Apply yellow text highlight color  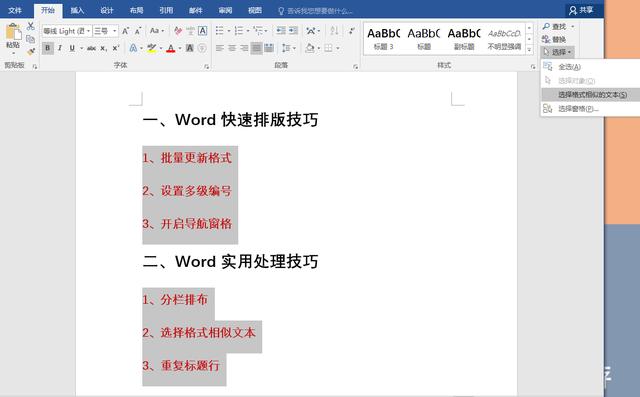point(152,48)
